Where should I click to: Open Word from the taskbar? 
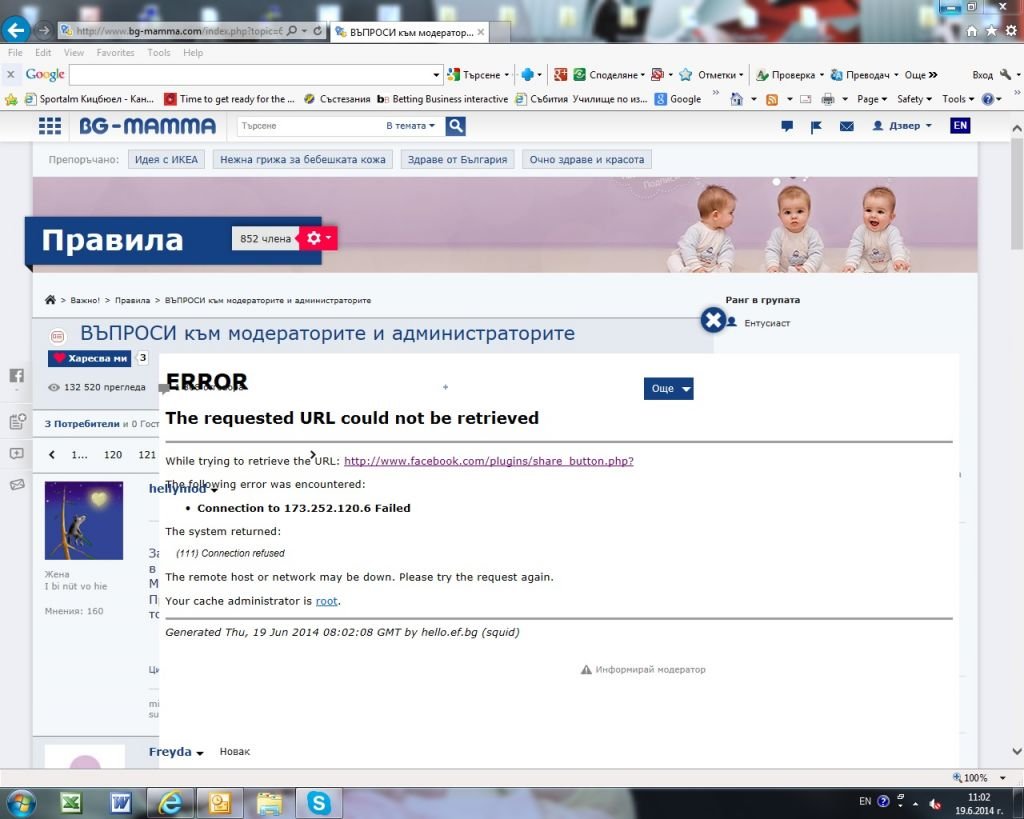point(120,803)
